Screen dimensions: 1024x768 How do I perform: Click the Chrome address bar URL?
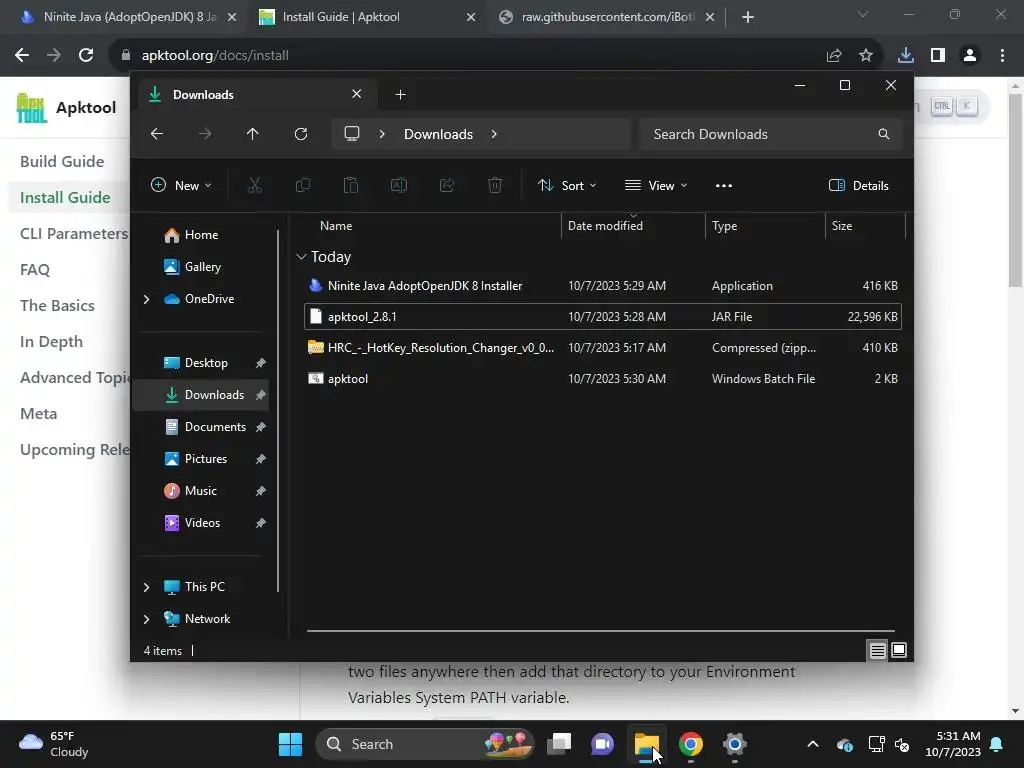click(x=215, y=56)
